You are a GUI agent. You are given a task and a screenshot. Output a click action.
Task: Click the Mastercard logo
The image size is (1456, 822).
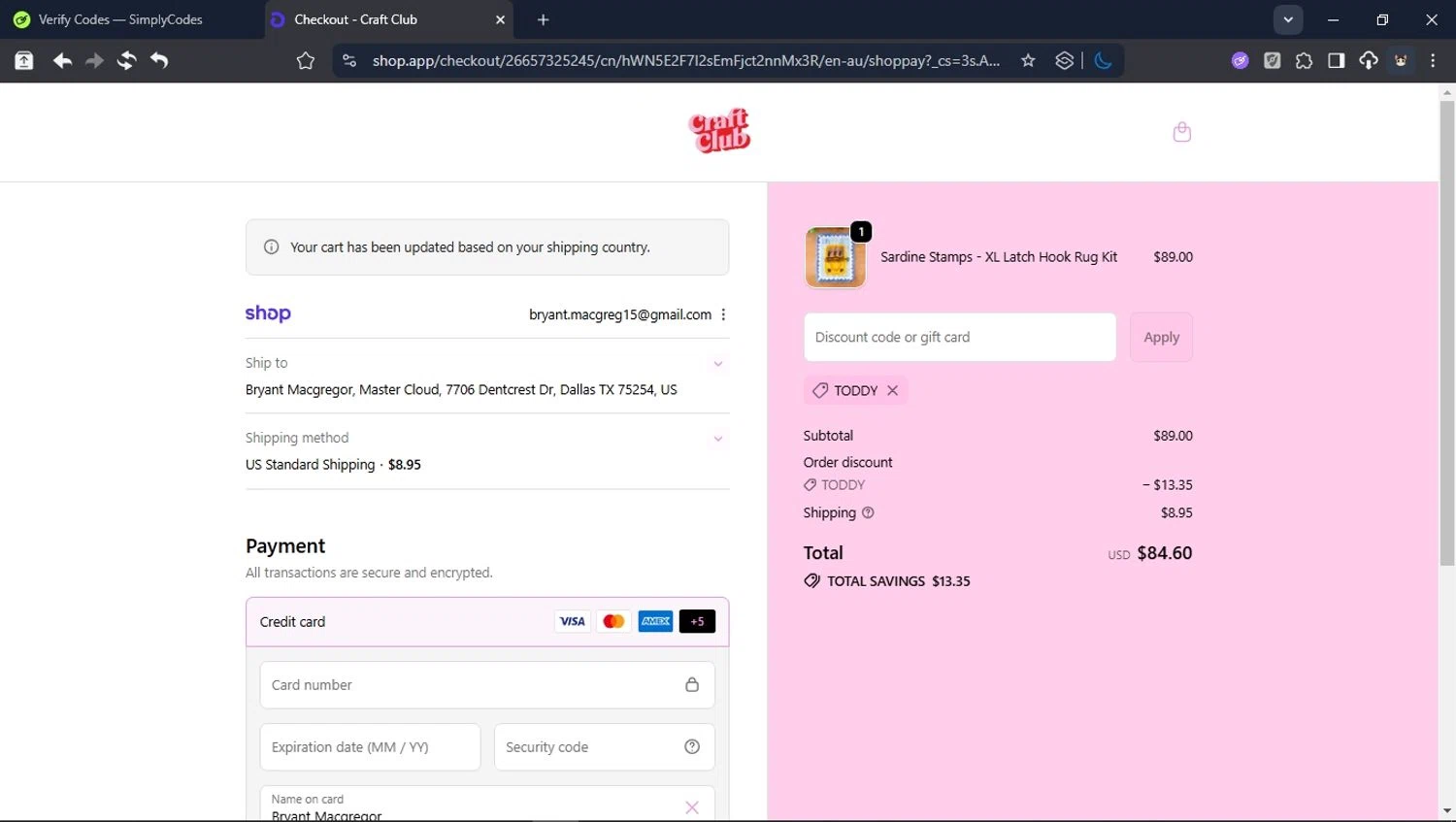[x=613, y=621]
